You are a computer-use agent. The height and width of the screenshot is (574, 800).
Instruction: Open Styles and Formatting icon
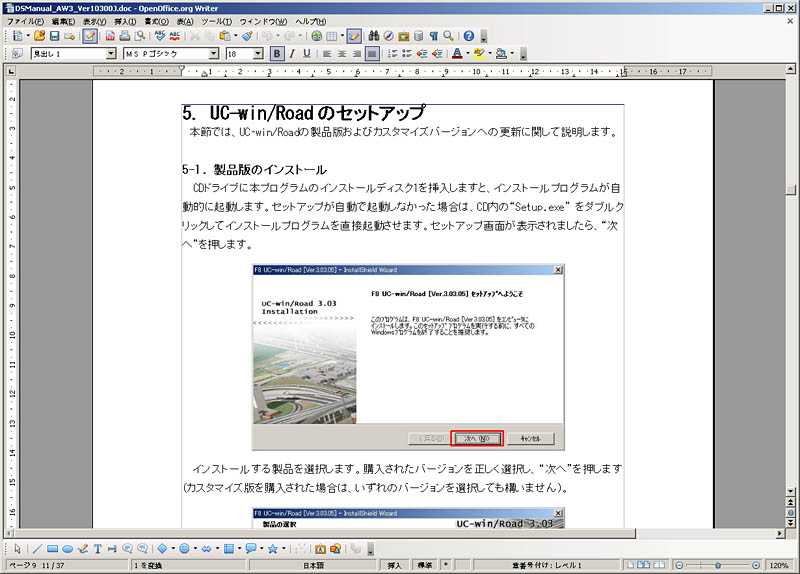(17, 54)
